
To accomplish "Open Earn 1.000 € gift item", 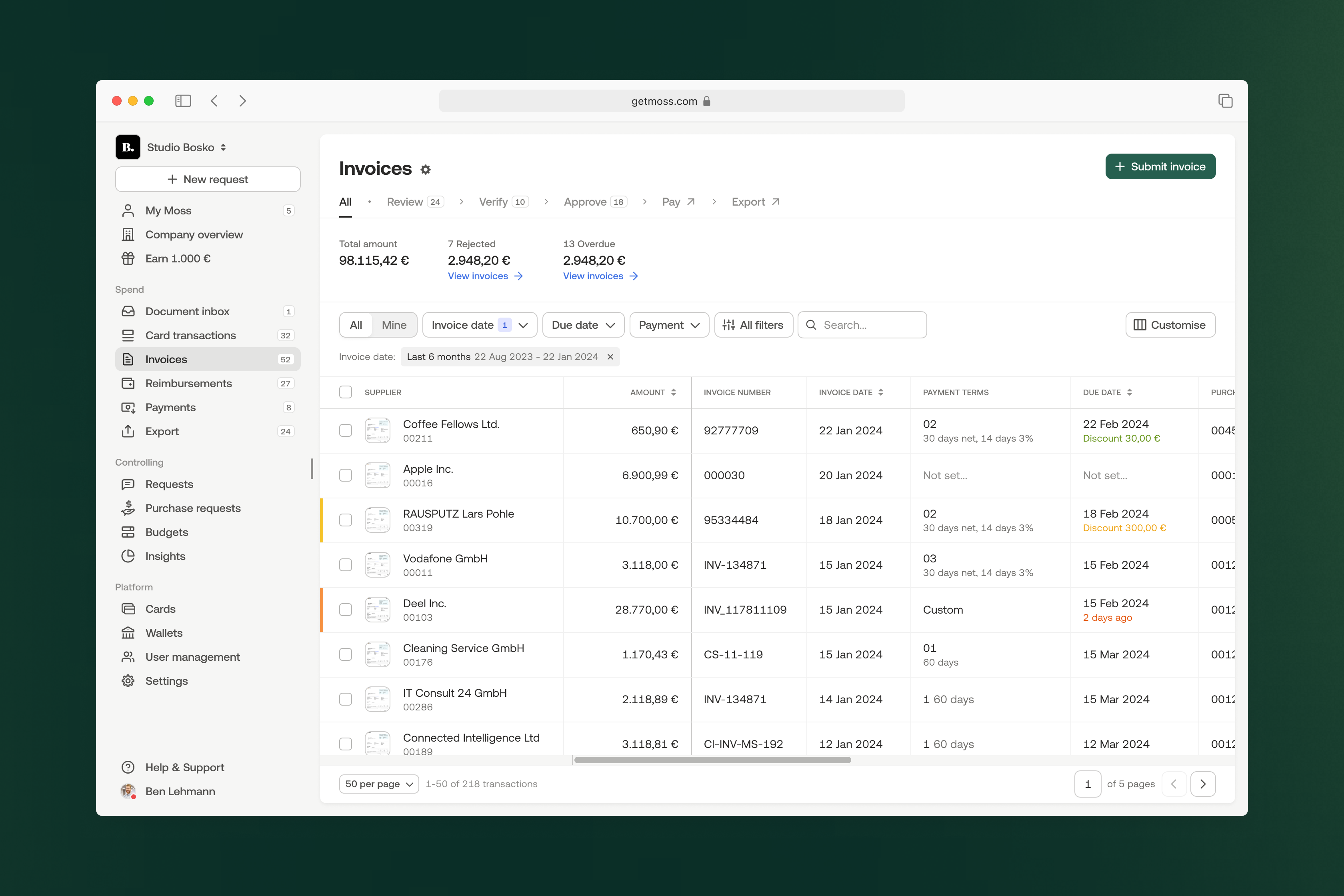I will (x=178, y=259).
